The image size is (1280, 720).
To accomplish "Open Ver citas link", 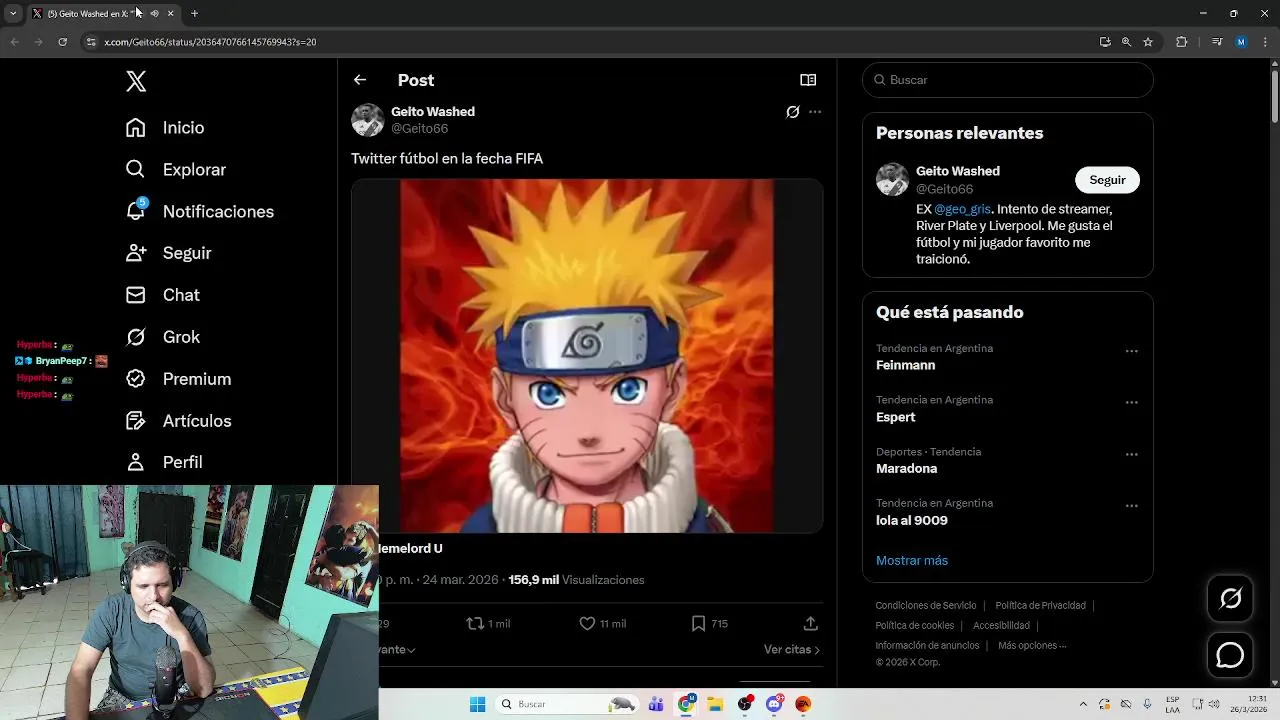I will click(792, 650).
